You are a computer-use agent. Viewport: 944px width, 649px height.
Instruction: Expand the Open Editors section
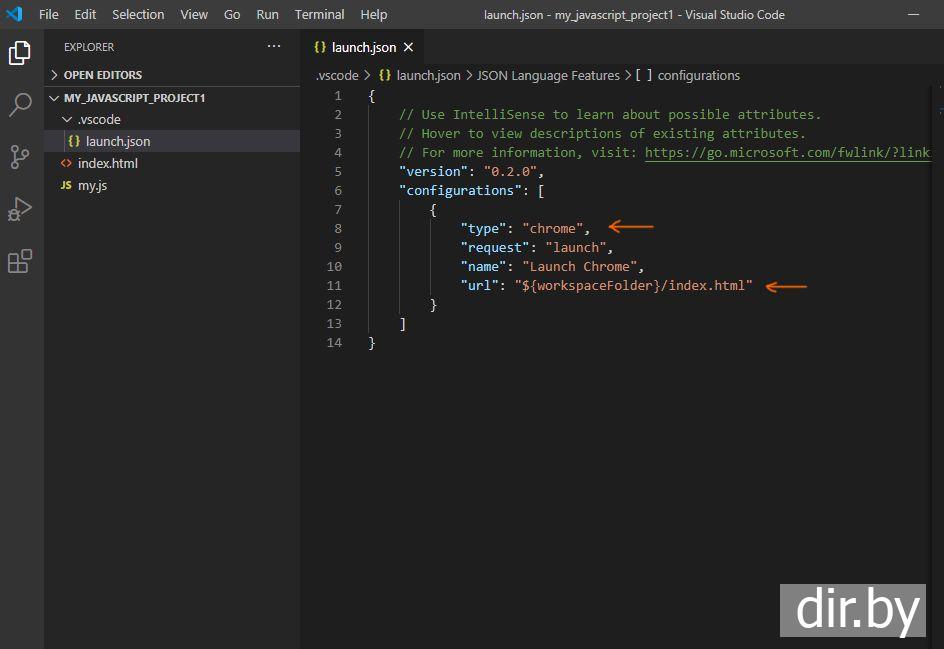pos(102,75)
